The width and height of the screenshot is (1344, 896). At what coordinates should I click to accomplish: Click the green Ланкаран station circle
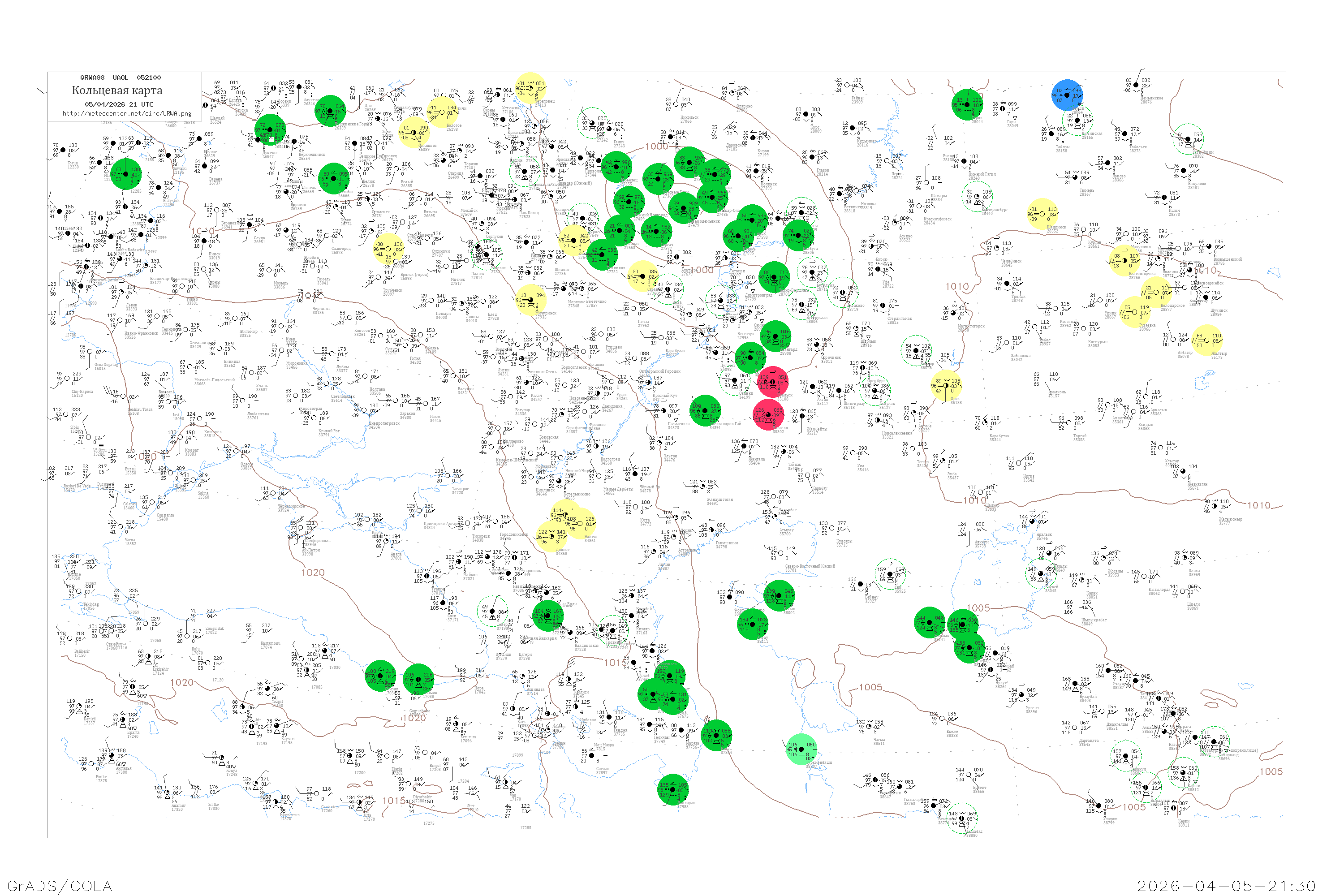pos(672,790)
